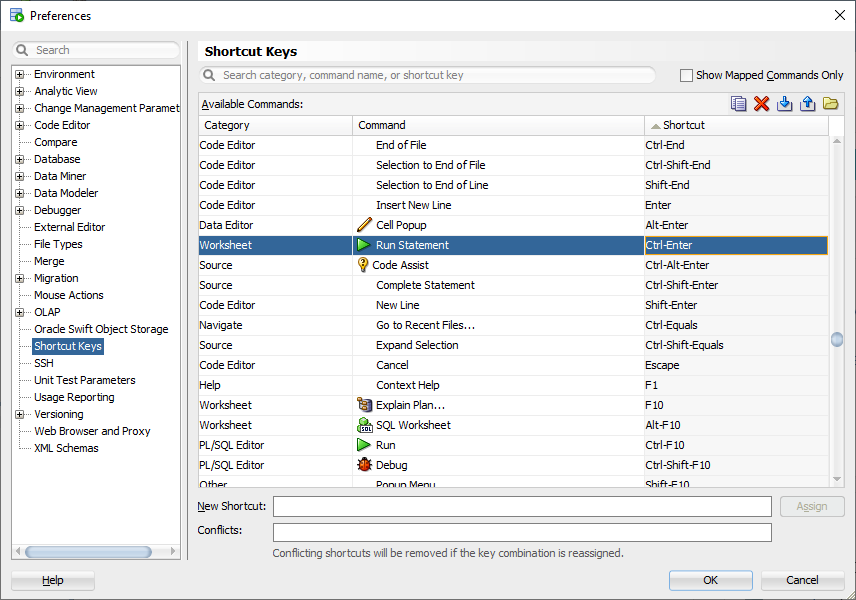Click the Debug bug icon
This screenshot has width=856, height=600.
[364, 465]
